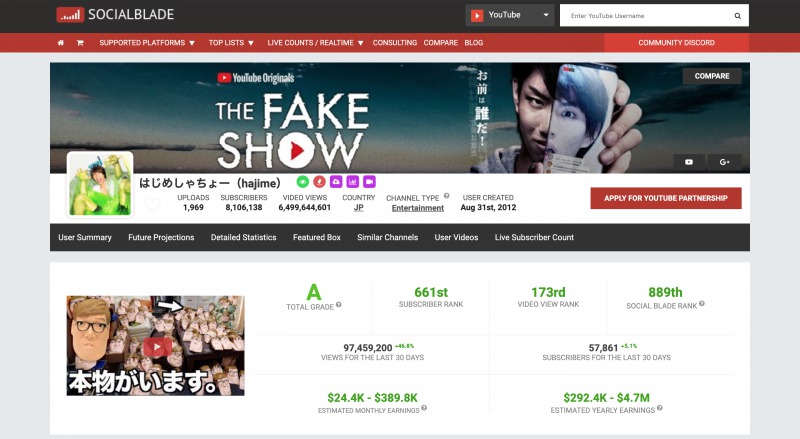Click the 8,106,138 subscribers value
The image size is (800, 439).
[x=244, y=208]
